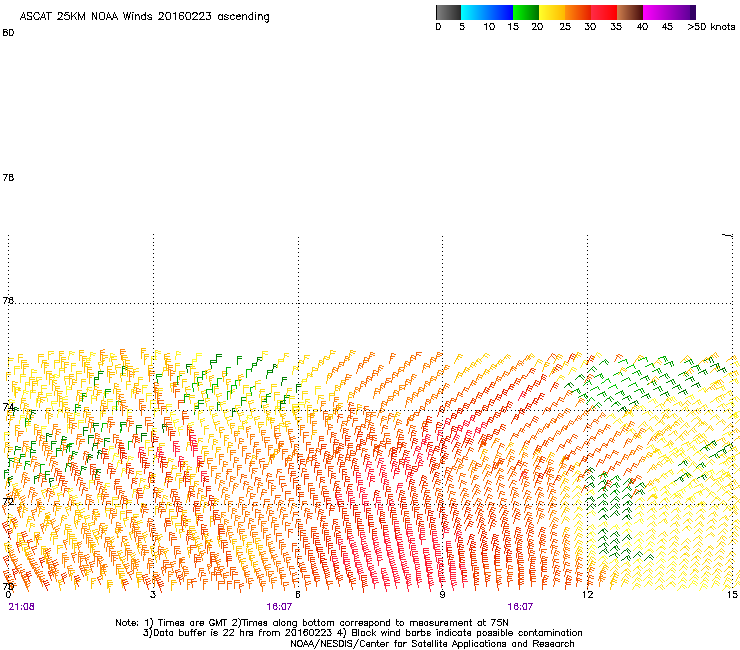This screenshot has height=650, width=740.
Task: Click the longitude label '12' on bottom axis
Action: coord(588,594)
